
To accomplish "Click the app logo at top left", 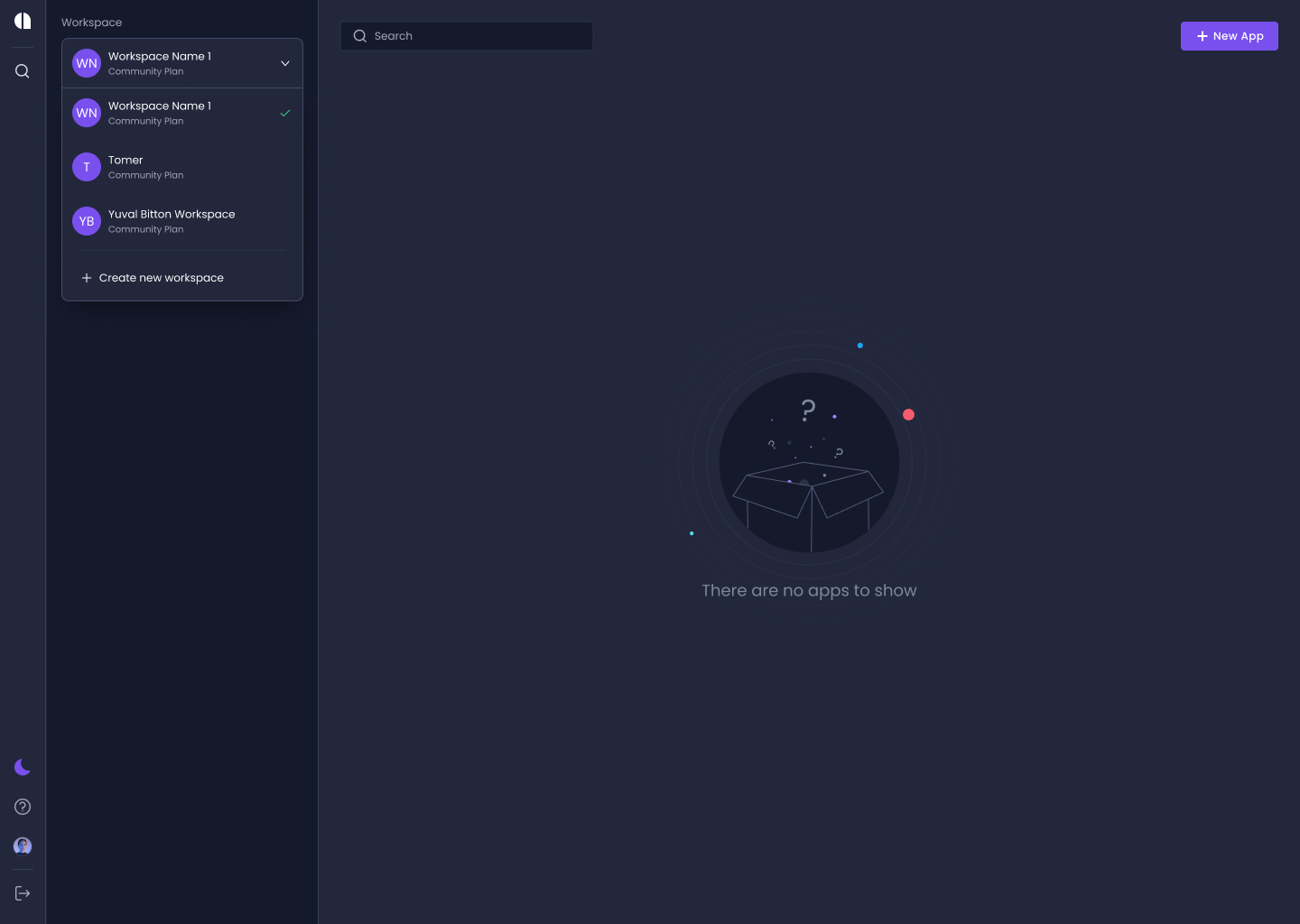I will point(22,21).
